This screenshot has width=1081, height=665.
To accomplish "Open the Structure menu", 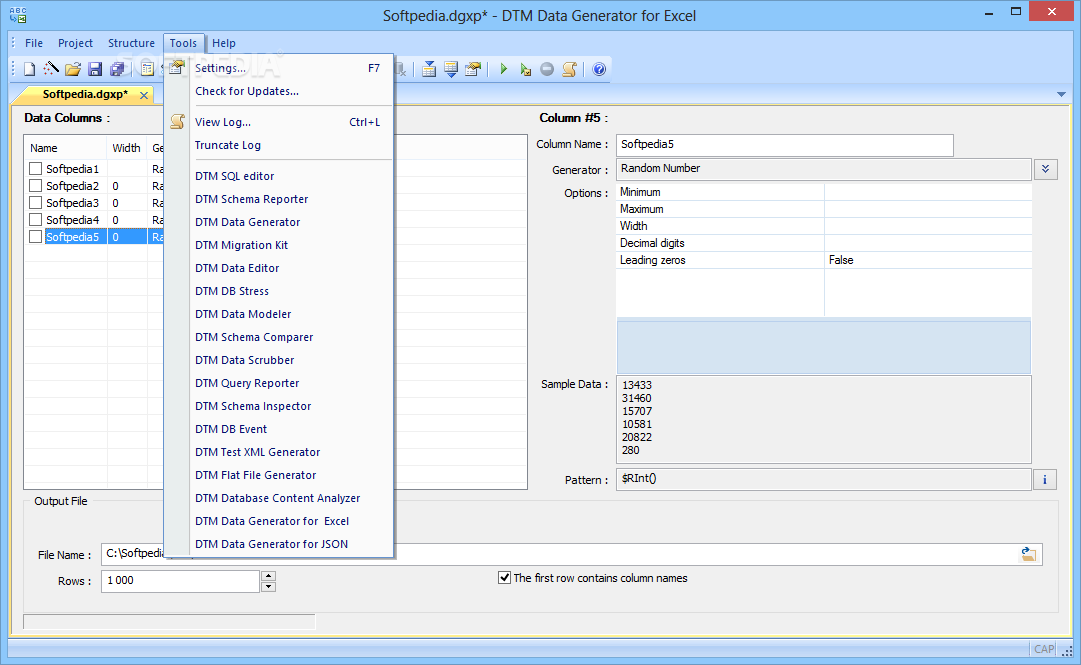I will [x=131, y=43].
